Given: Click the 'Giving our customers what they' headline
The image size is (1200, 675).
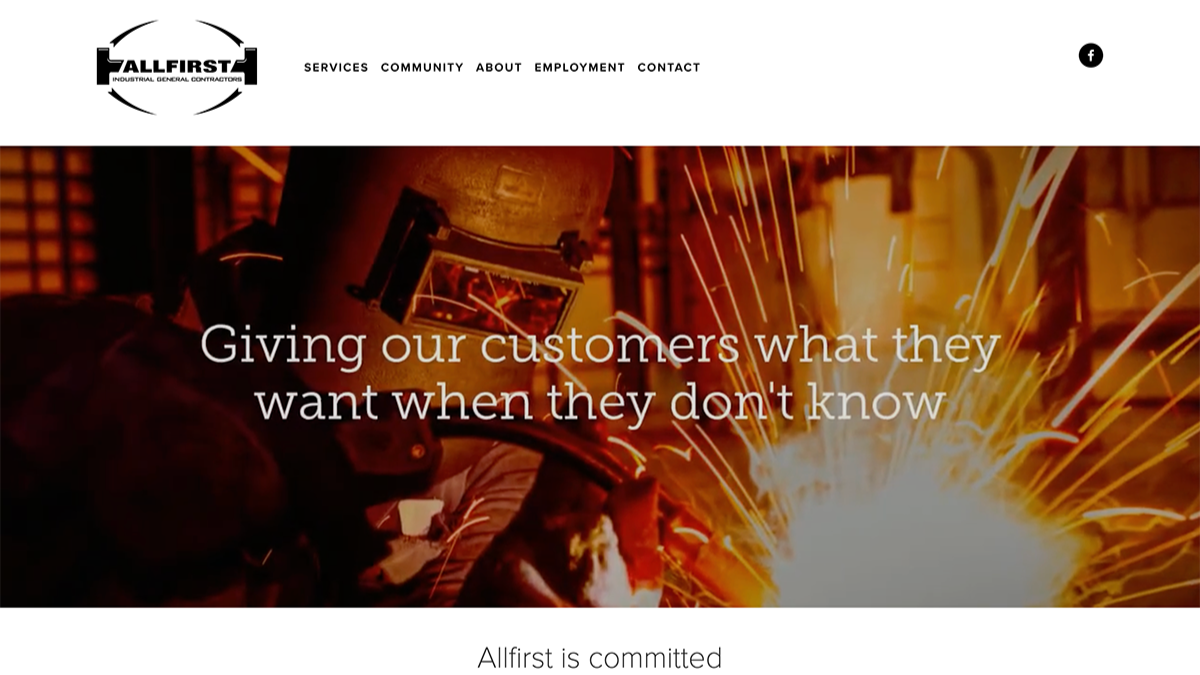Looking at the screenshot, I should [x=600, y=345].
